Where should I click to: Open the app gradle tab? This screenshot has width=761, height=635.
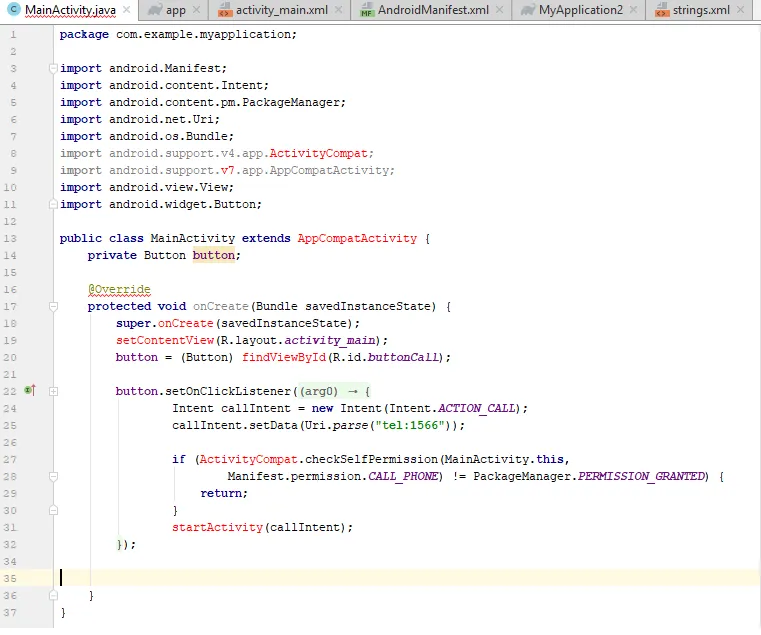175,10
